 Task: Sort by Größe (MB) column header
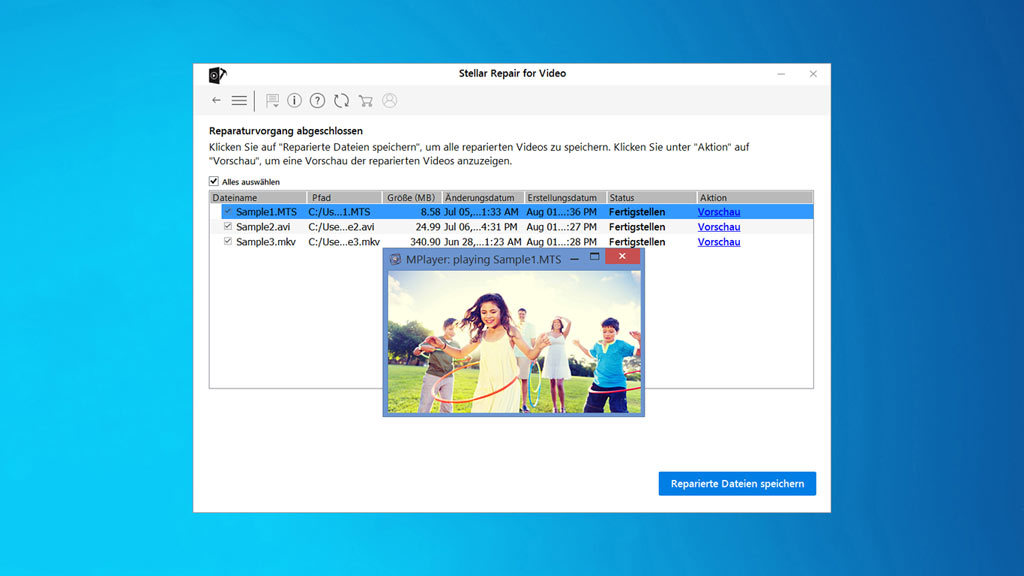(x=411, y=197)
